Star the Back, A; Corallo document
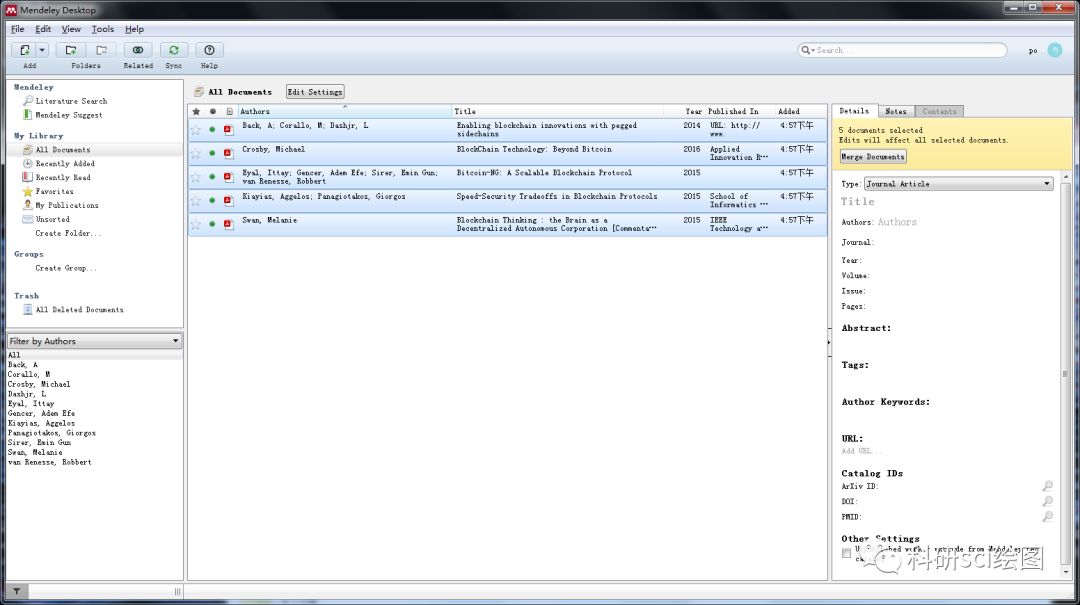 coord(196,130)
